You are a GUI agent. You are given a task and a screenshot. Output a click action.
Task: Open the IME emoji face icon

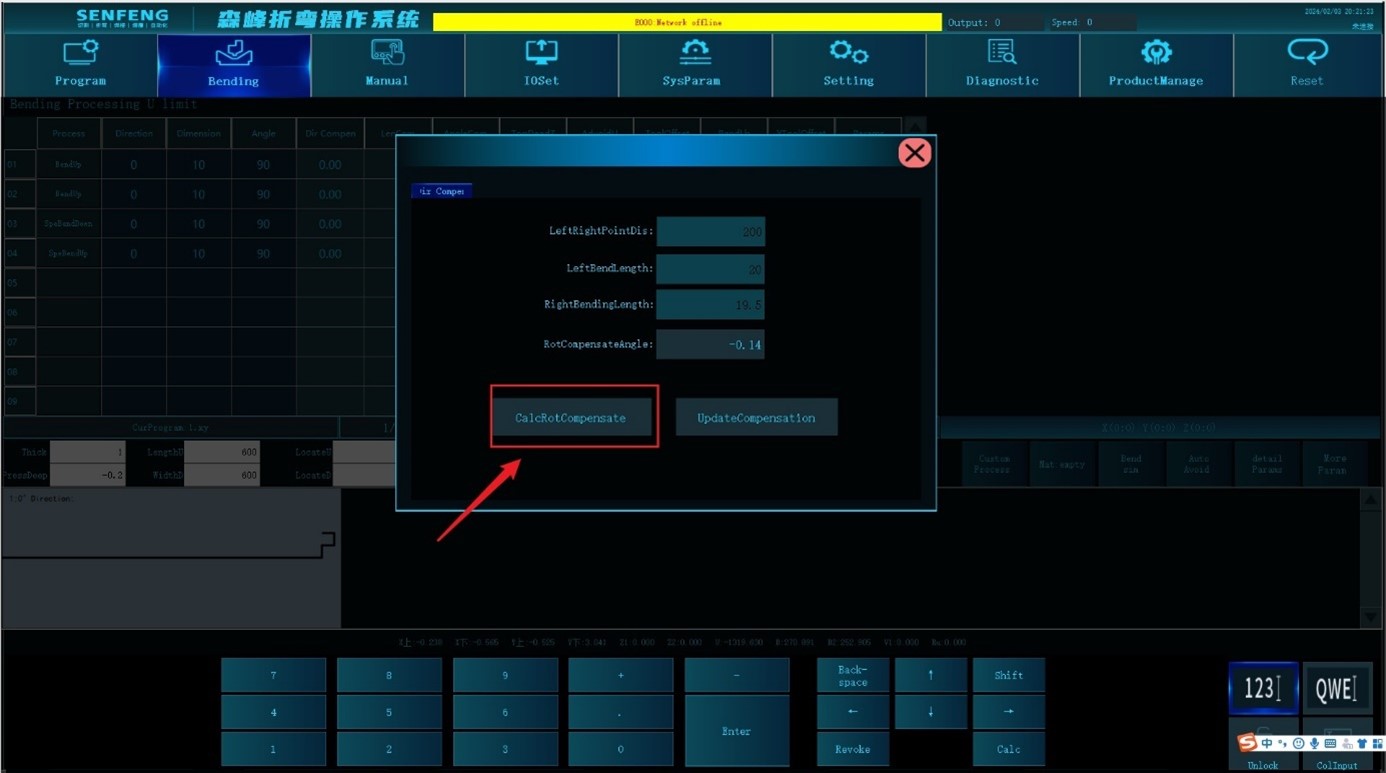click(x=1298, y=744)
